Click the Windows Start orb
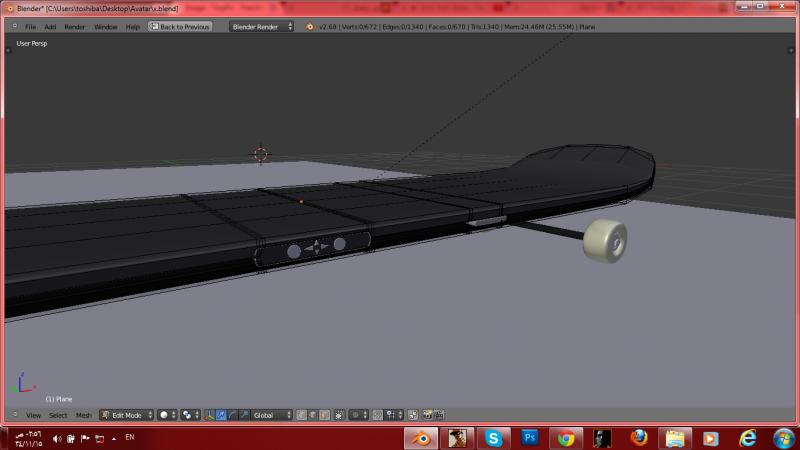The image size is (800, 450). tap(784, 438)
